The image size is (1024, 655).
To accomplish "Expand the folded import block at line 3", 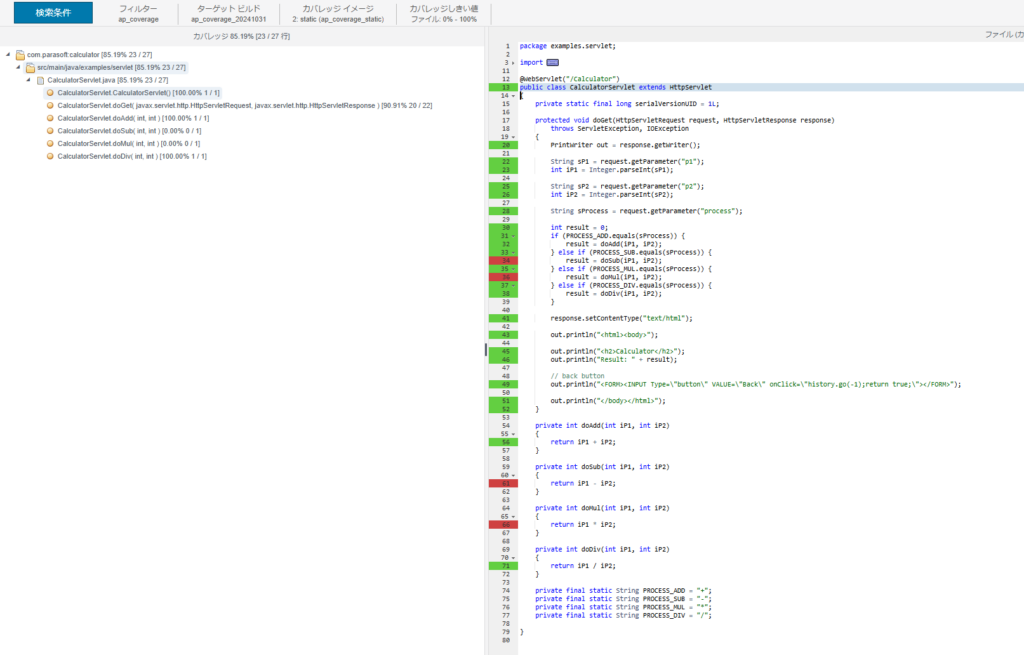I will [x=513, y=63].
